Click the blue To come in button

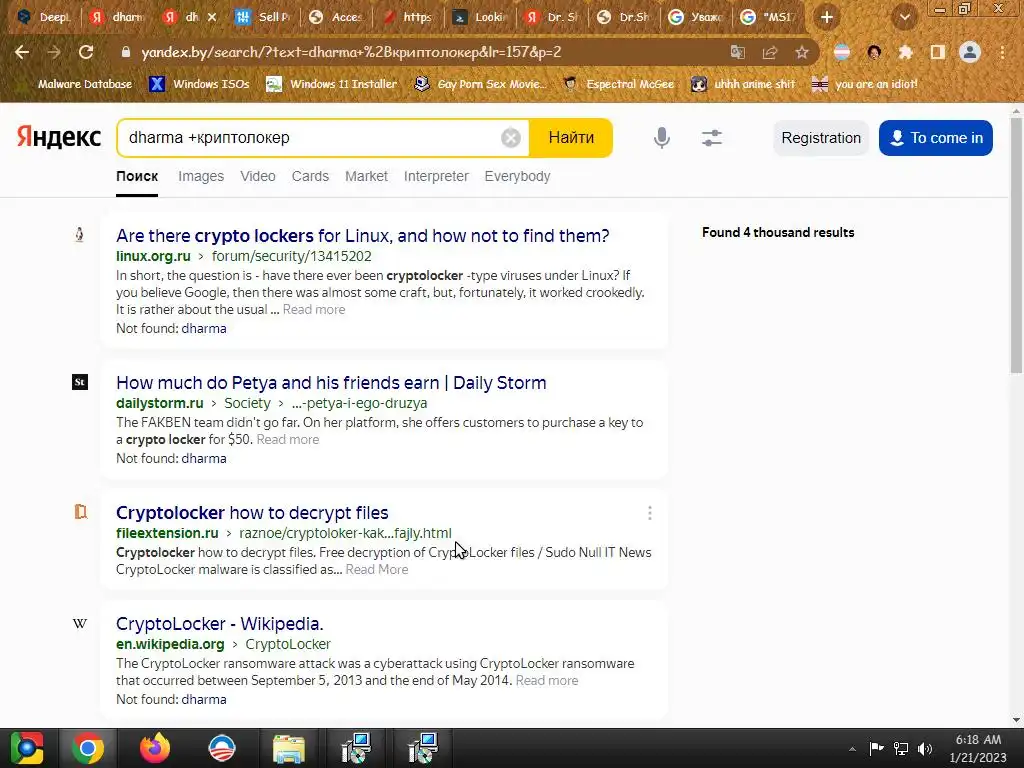(936, 138)
